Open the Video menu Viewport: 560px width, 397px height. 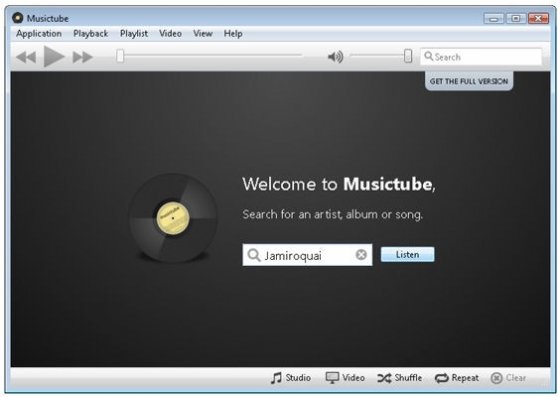point(170,34)
